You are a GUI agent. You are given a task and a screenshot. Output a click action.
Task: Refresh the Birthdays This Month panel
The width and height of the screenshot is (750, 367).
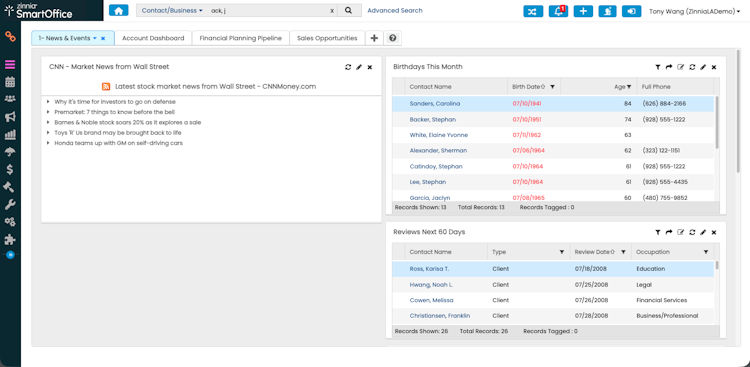coord(692,67)
